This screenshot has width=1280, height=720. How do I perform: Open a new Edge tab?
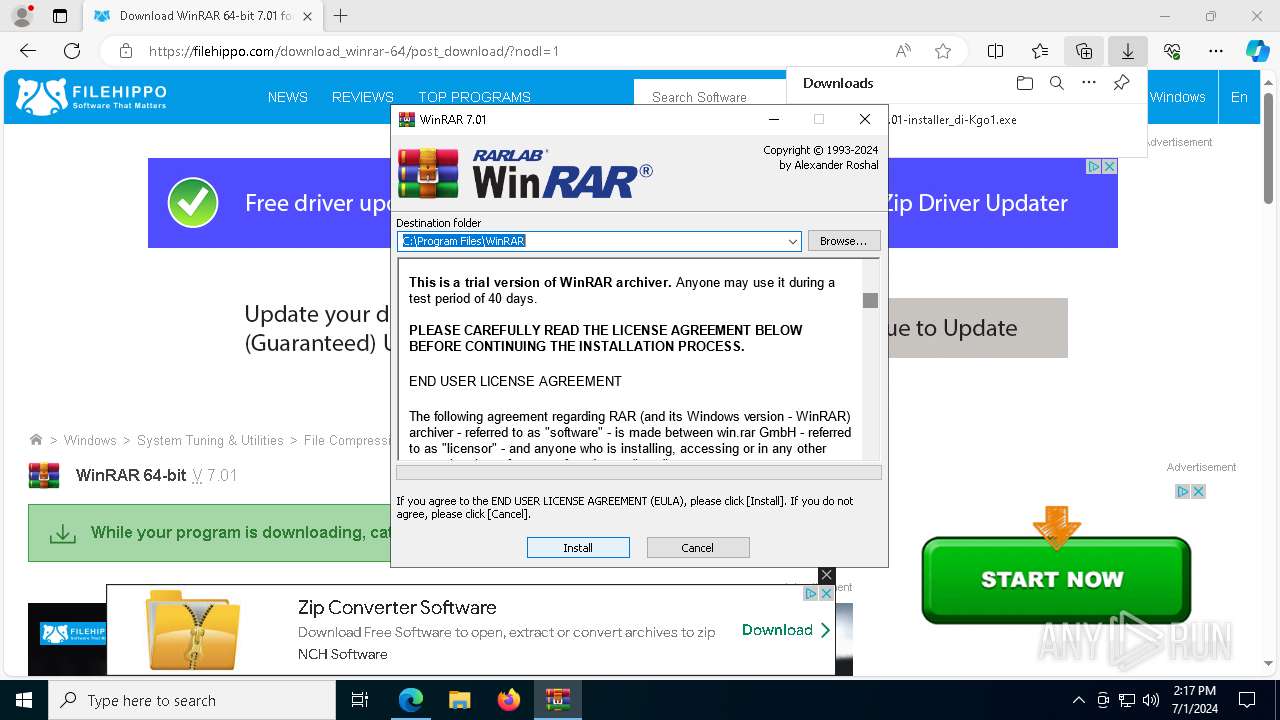(341, 16)
